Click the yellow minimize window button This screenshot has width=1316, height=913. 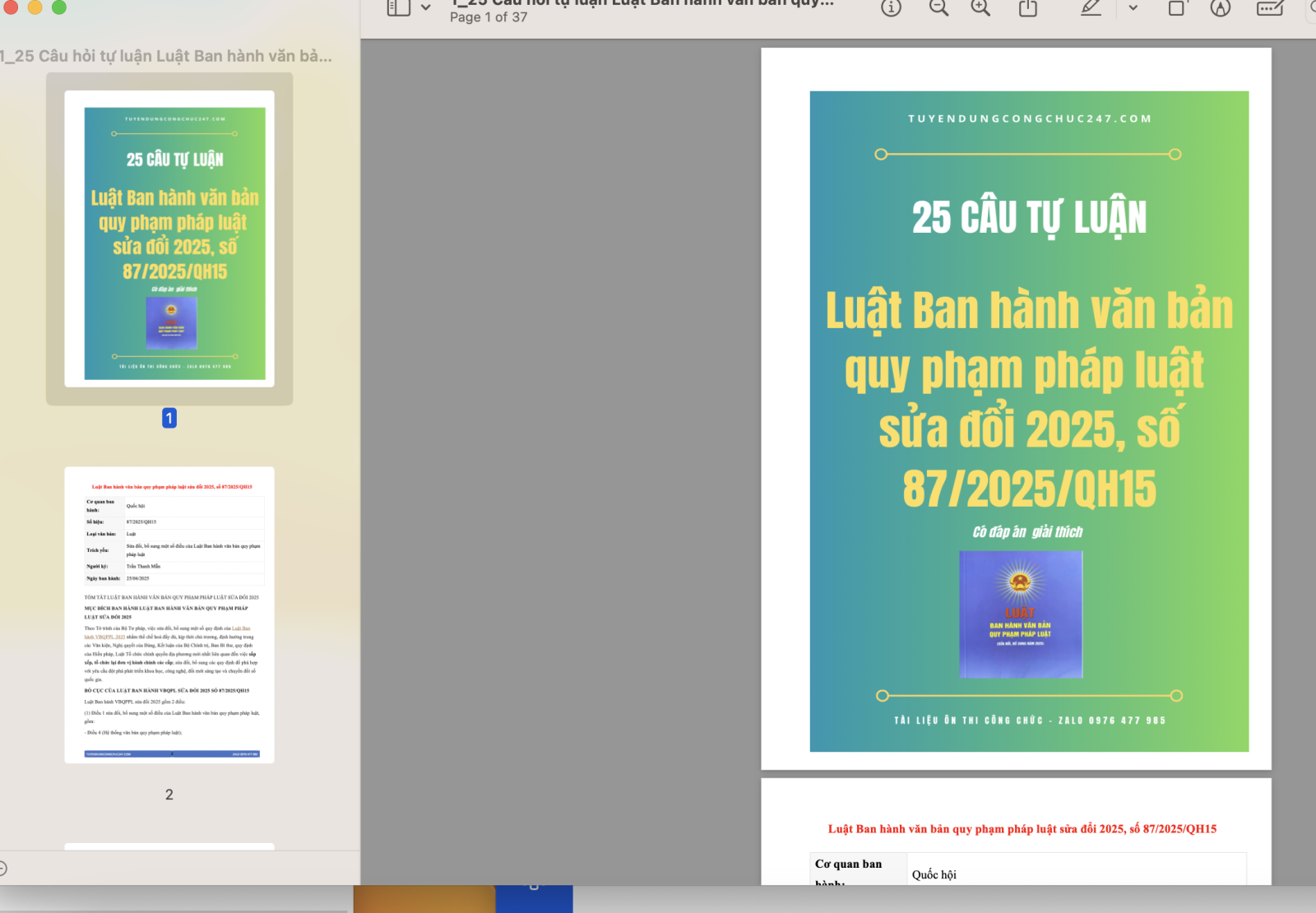pyautogui.click(x=35, y=7)
